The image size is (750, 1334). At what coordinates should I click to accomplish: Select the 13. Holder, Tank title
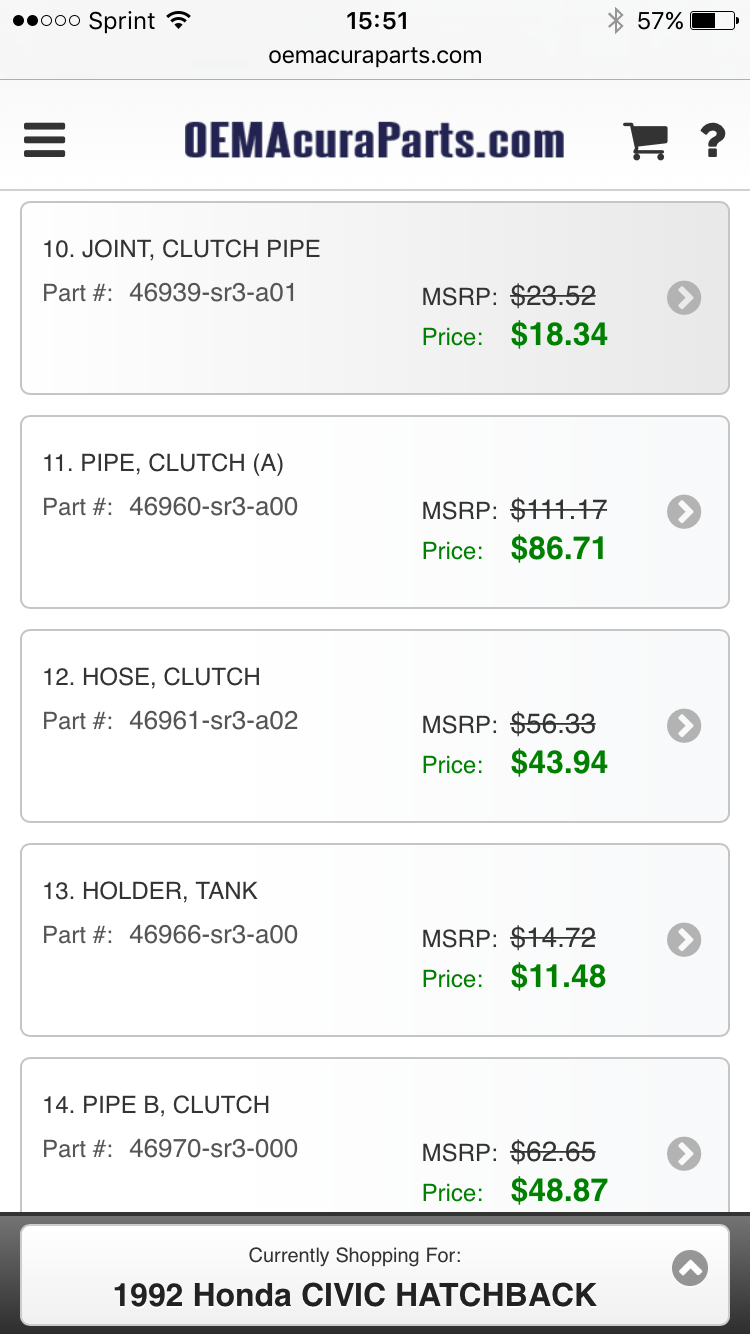150,891
